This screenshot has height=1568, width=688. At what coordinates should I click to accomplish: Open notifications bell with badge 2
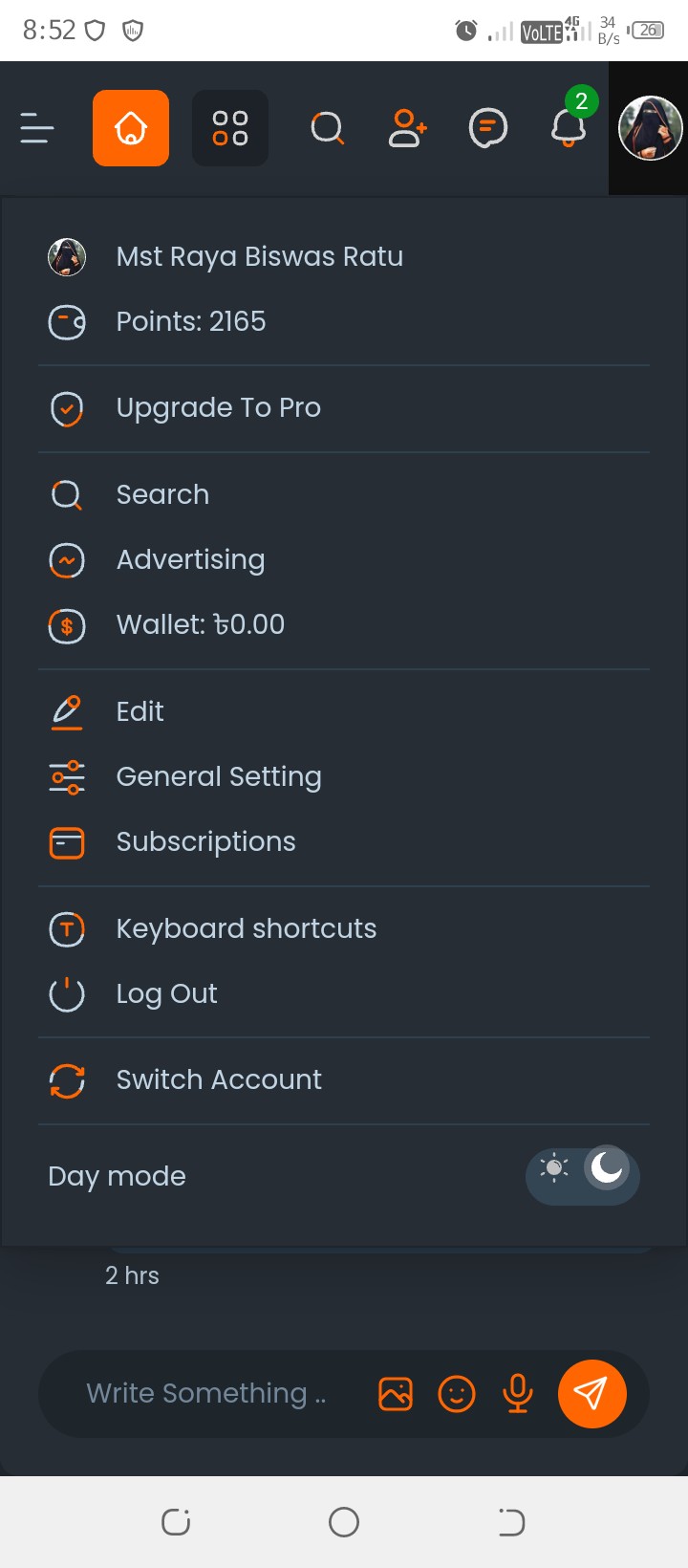pos(570,124)
